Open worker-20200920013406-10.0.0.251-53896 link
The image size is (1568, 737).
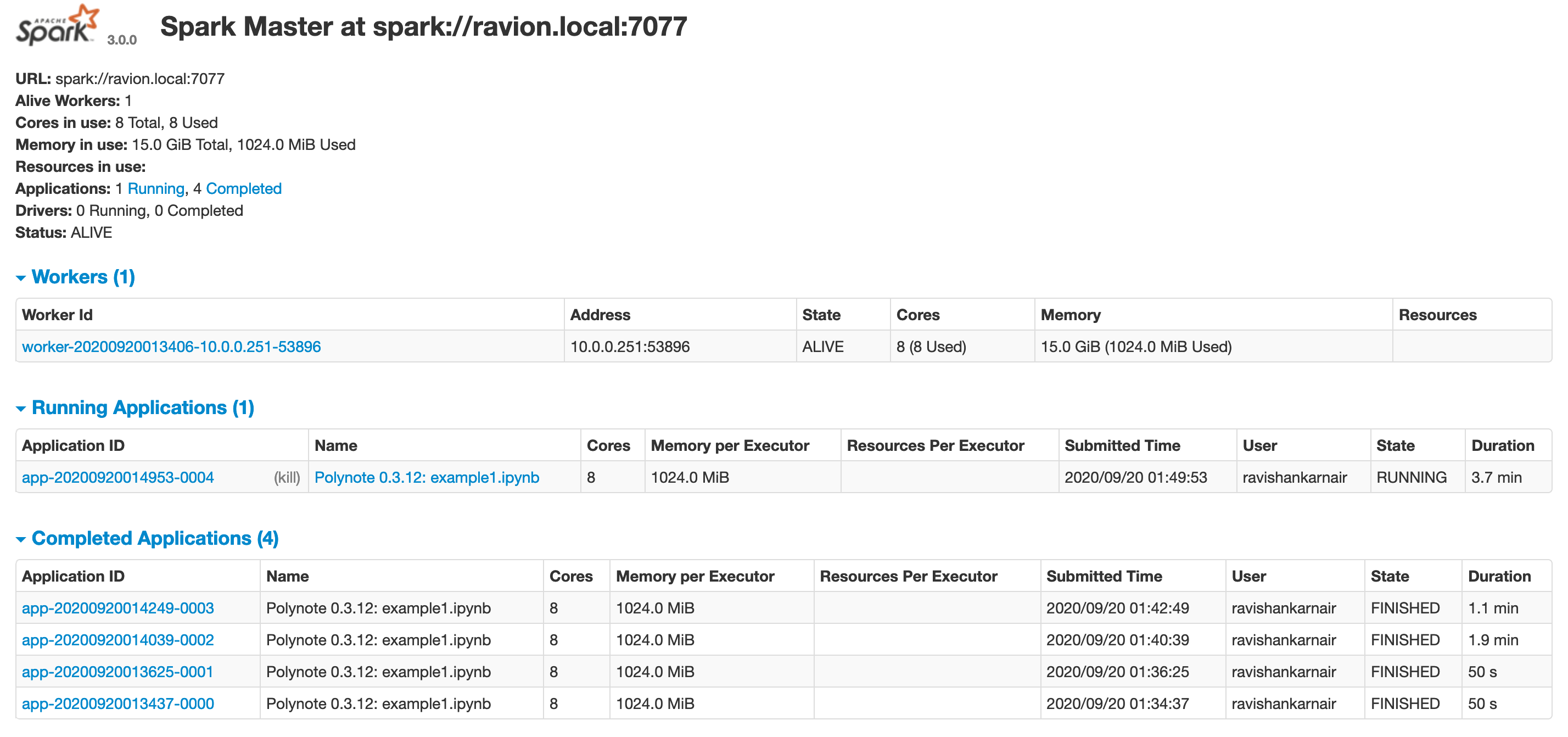[x=171, y=347]
